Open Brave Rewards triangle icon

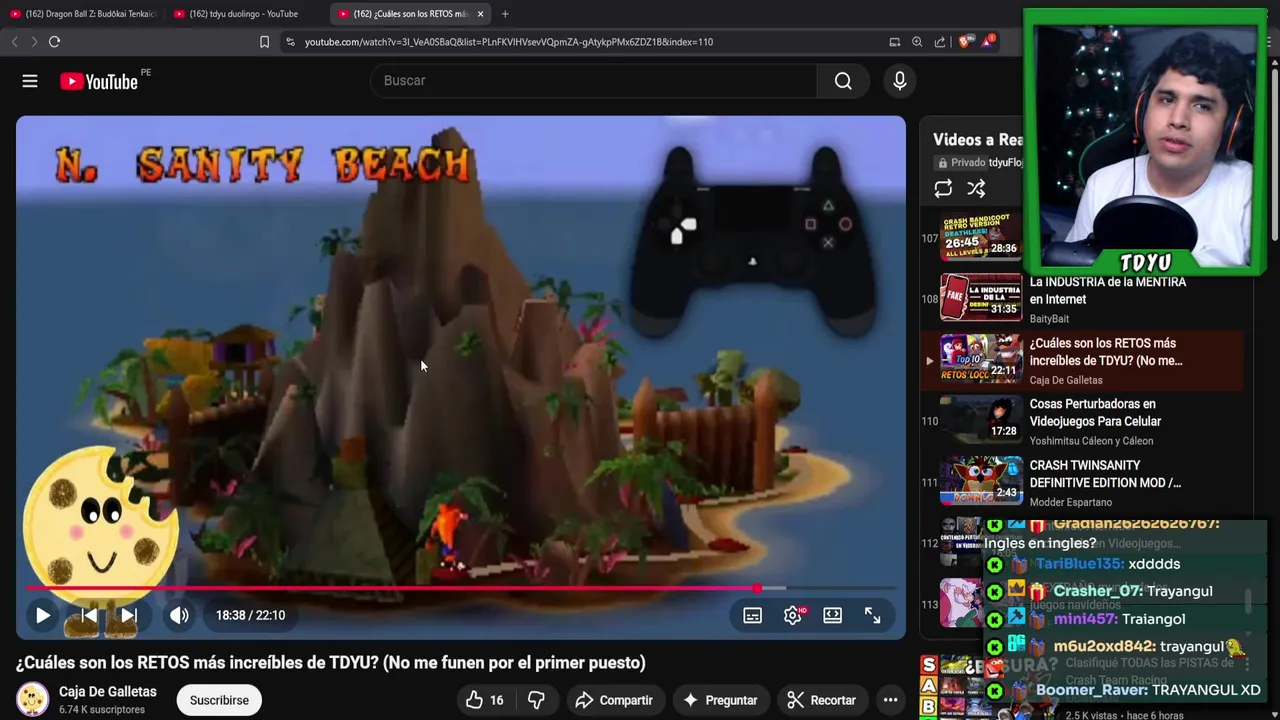(988, 42)
